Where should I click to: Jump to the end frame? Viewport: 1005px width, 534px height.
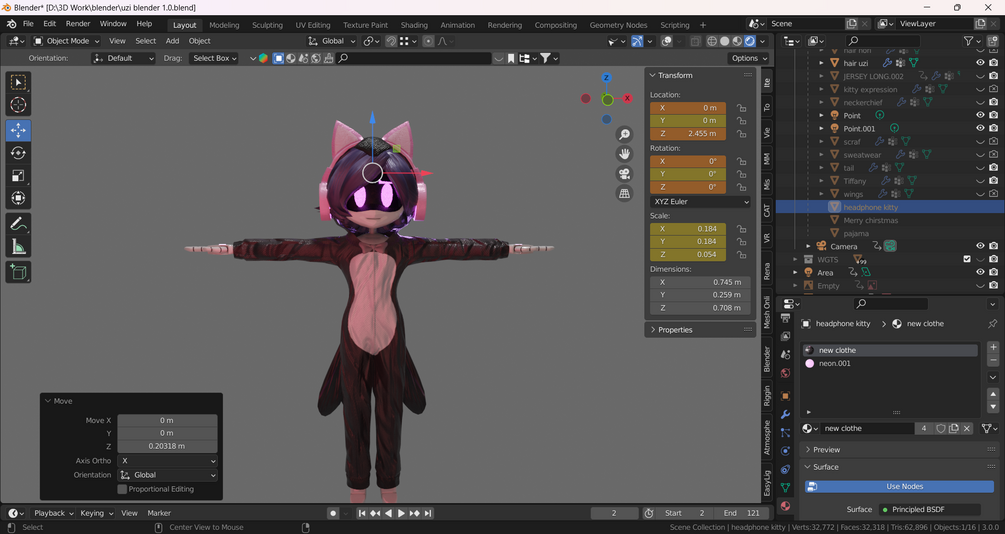(428, 513)
